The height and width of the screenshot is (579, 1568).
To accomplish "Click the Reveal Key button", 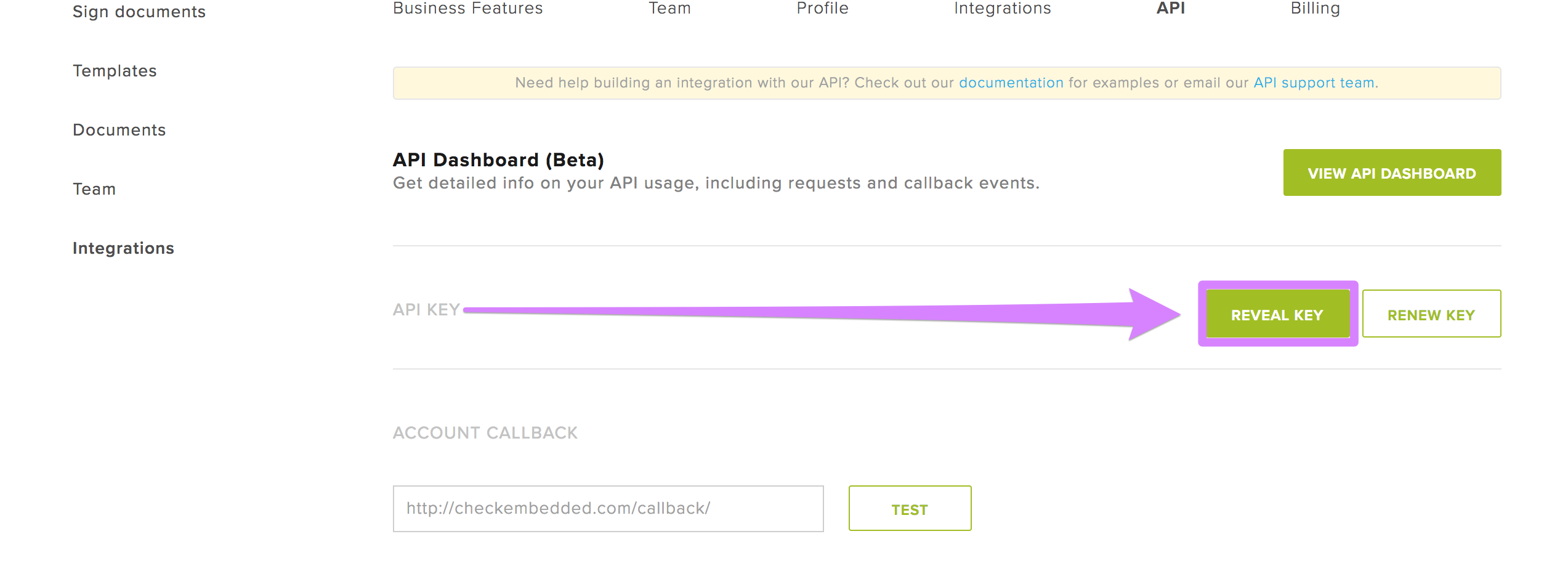I will click(1278, 314).
